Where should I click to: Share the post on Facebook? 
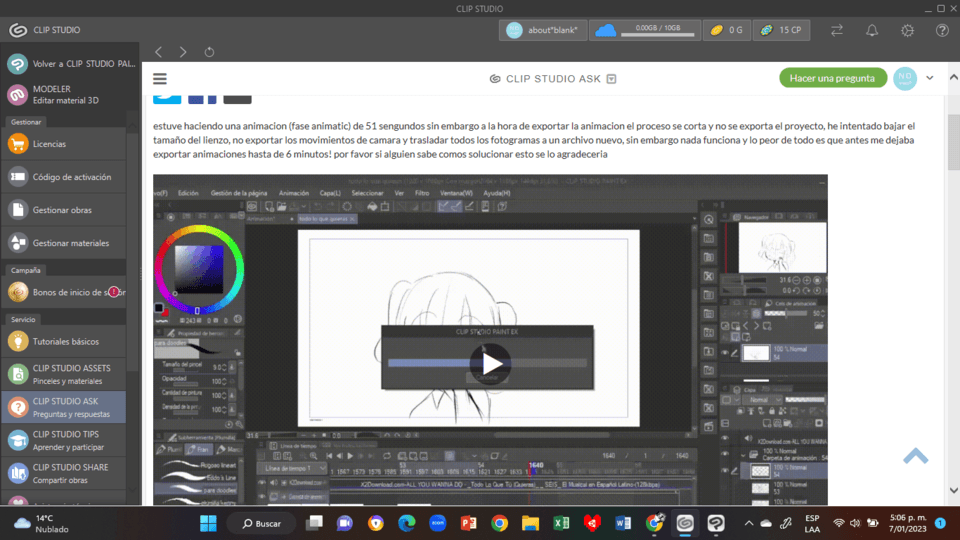tap(202, 98)
